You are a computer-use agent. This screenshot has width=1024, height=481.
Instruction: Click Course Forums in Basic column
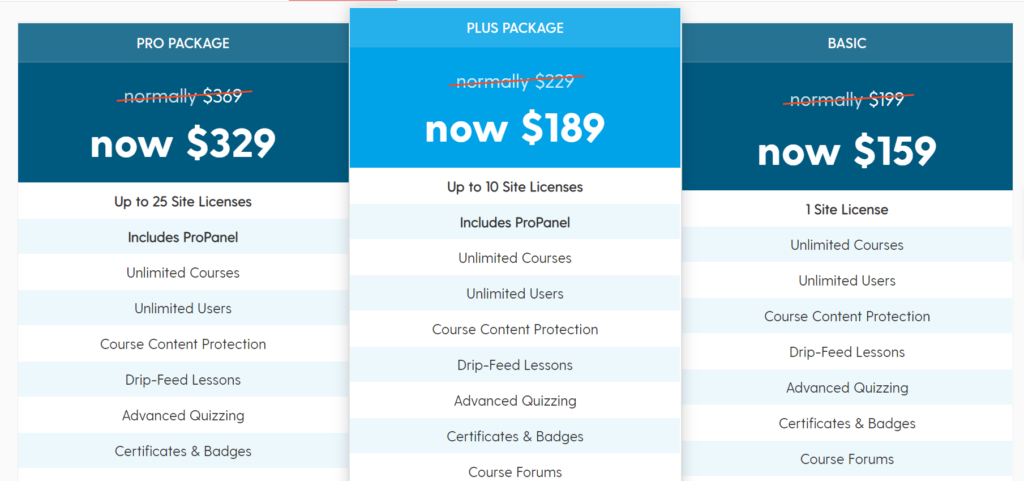click(x=847, y=459)
